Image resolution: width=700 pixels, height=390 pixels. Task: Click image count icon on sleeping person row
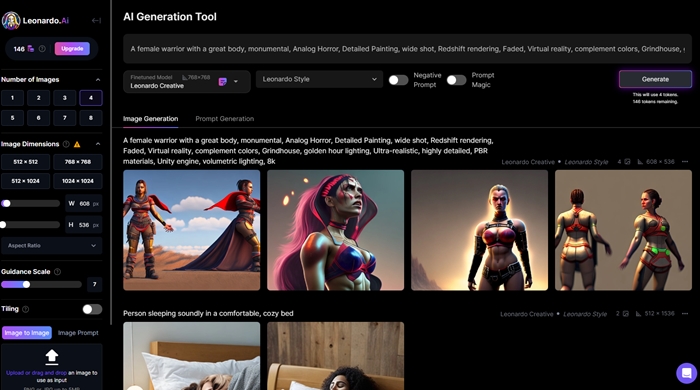pos(626,314)
